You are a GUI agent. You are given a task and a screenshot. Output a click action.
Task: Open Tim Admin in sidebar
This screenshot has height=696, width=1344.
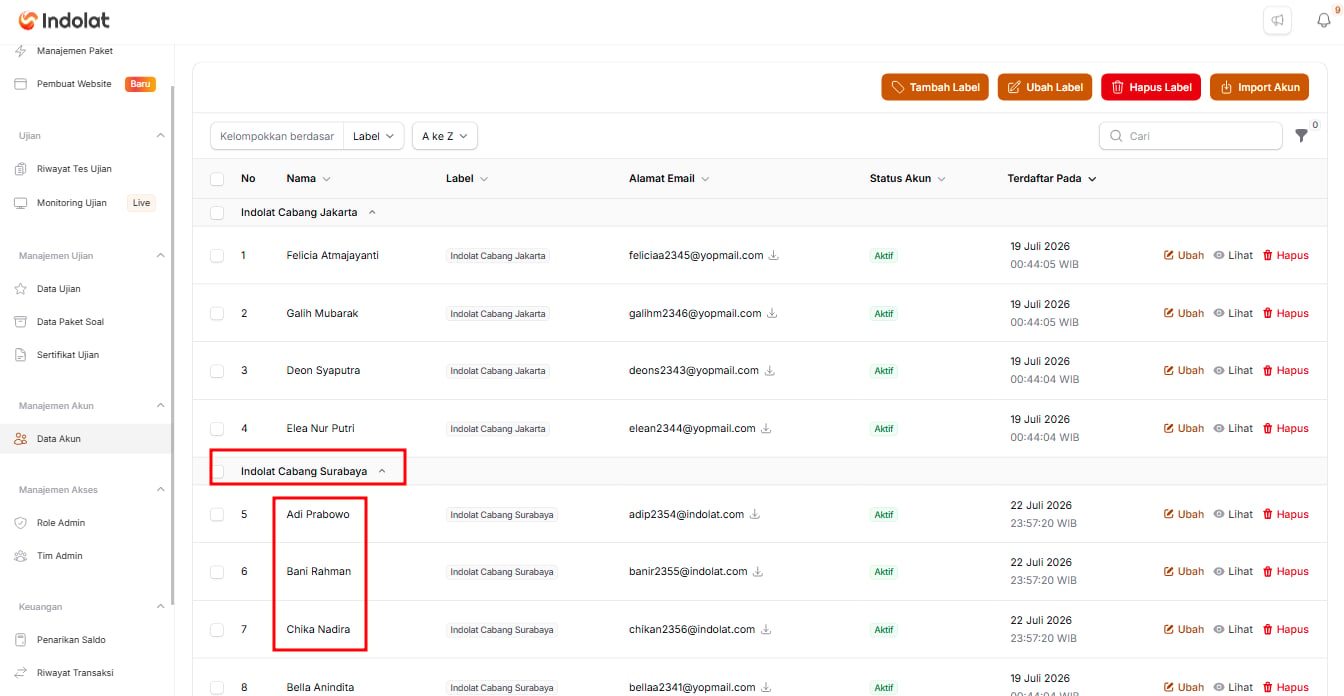[60, 556]
